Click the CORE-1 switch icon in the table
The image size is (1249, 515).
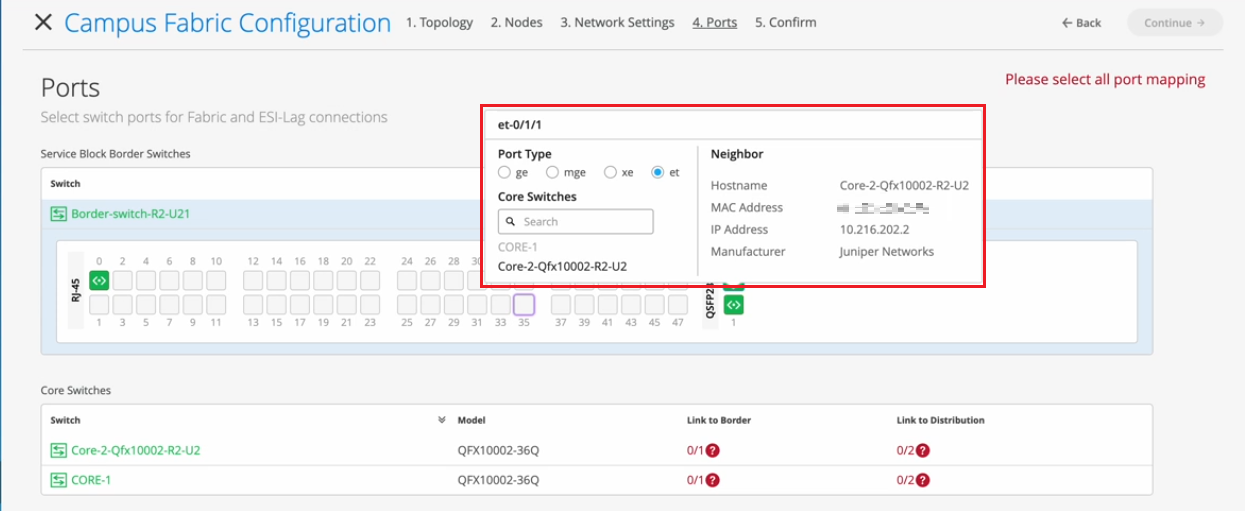pos(59,480)
